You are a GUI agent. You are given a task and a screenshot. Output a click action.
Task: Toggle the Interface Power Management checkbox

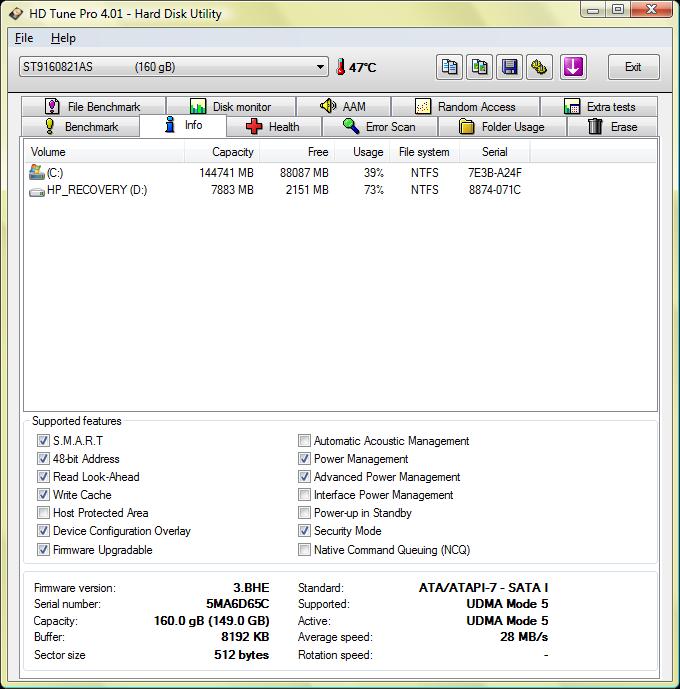pos(304,494)
